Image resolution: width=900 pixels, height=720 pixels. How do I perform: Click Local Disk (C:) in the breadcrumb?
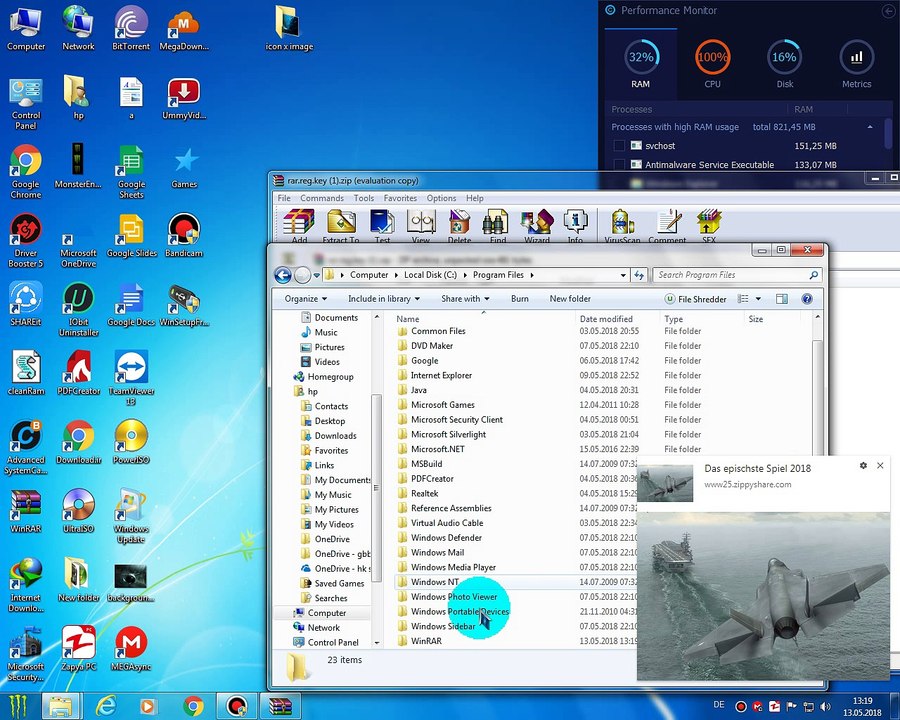(430, 275)
